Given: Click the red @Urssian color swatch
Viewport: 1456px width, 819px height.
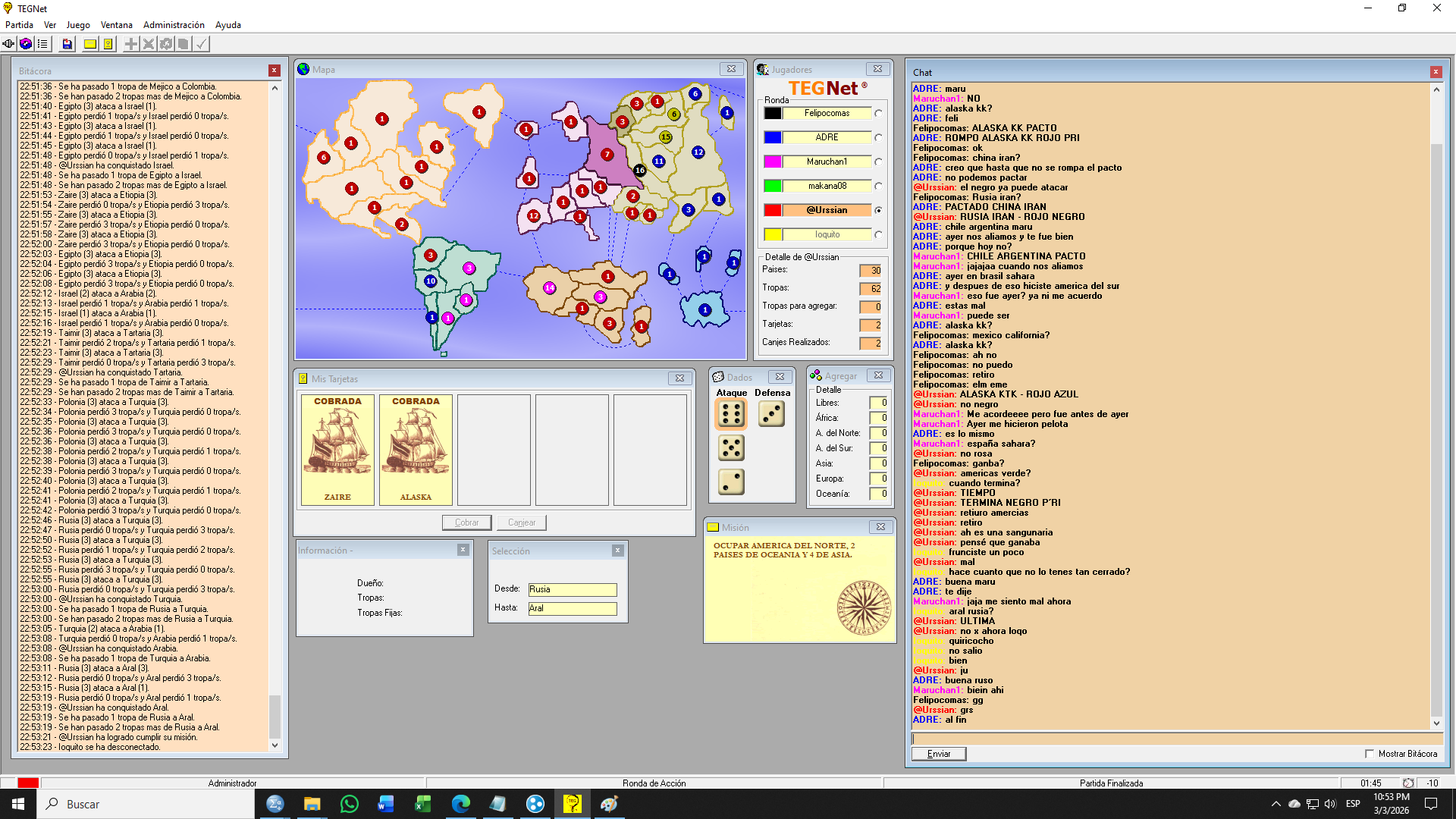Looking at the screenshot, I should coord(772,210).
